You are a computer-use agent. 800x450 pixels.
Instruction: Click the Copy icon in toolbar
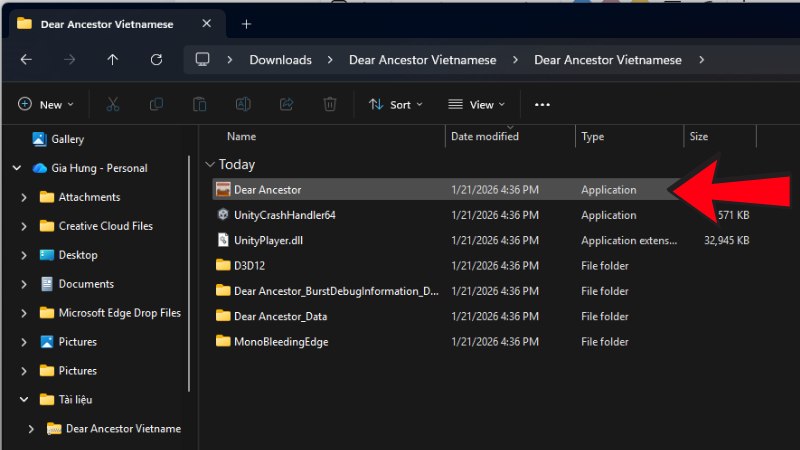point(156,104)
